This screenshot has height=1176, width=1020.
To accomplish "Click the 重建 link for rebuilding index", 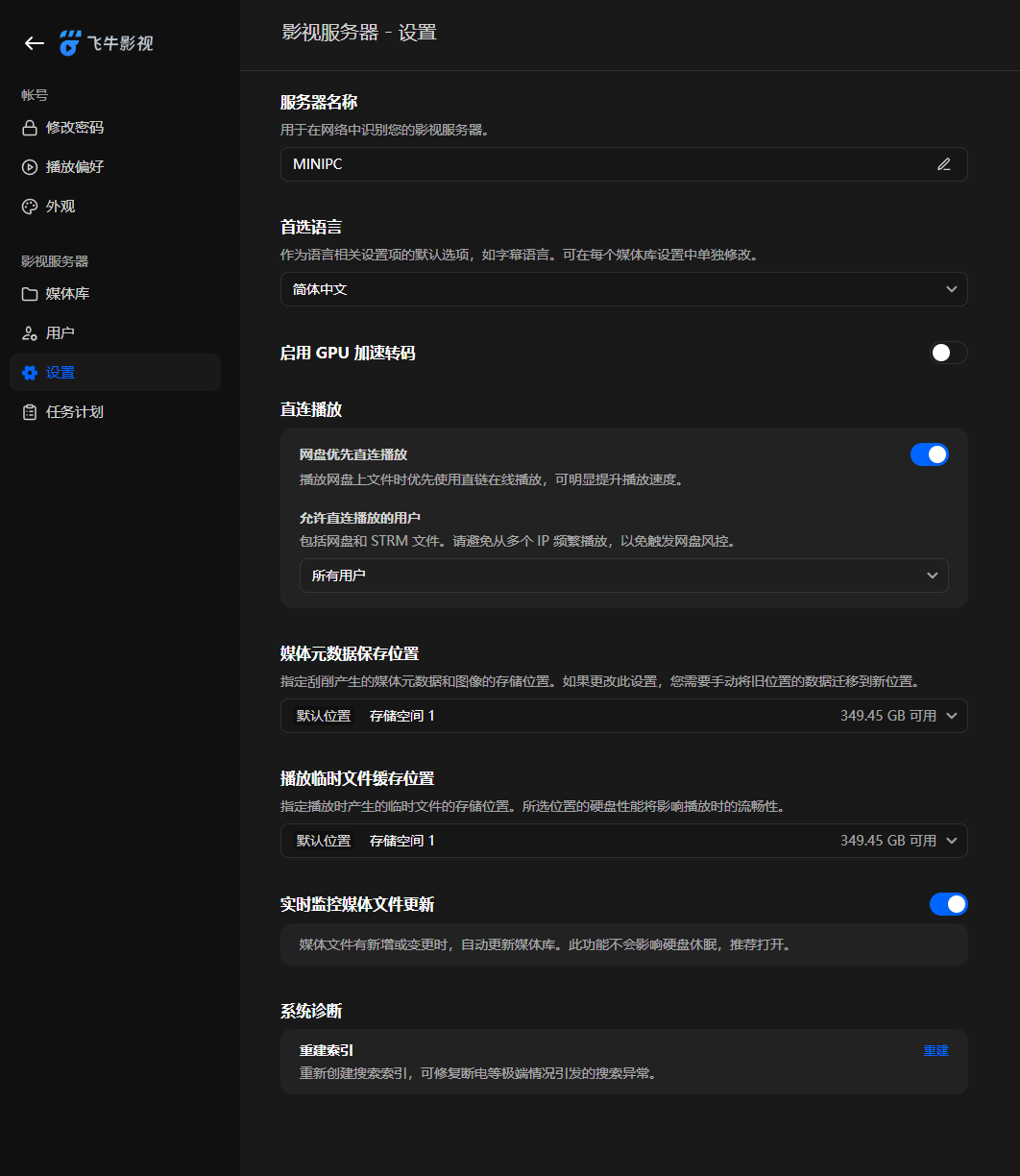I will click(x=935, y=1051).
